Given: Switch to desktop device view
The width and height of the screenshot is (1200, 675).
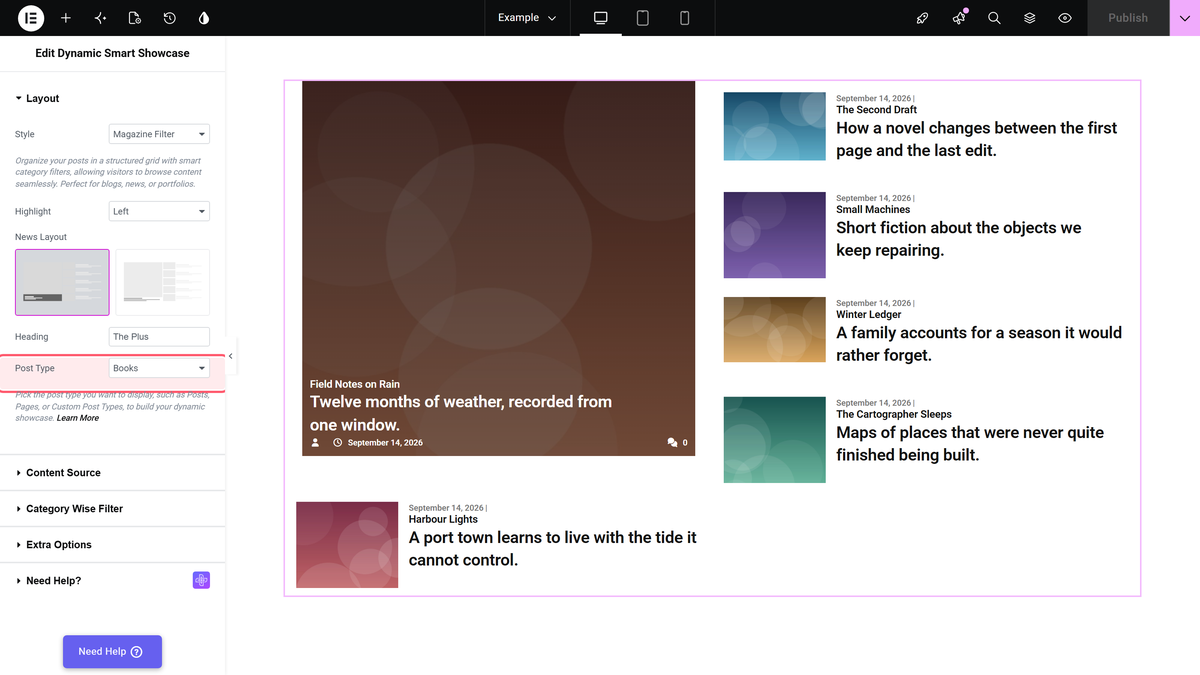Looking at the screenshot, I should click(x=601, y=18).
